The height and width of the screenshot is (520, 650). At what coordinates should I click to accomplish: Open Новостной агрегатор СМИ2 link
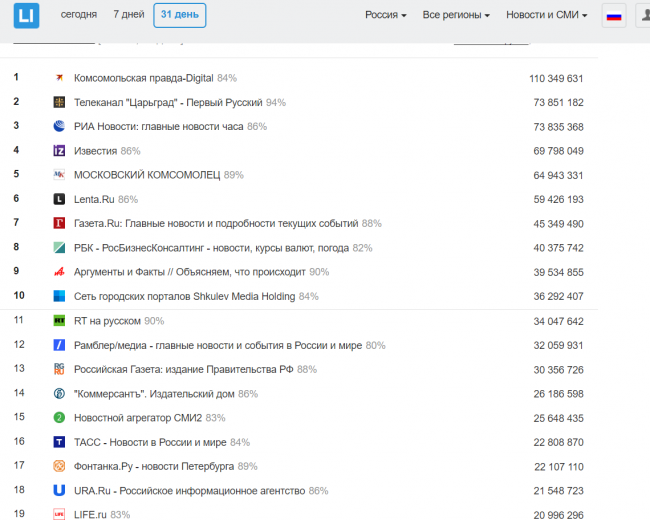click(x=138, y=418)
